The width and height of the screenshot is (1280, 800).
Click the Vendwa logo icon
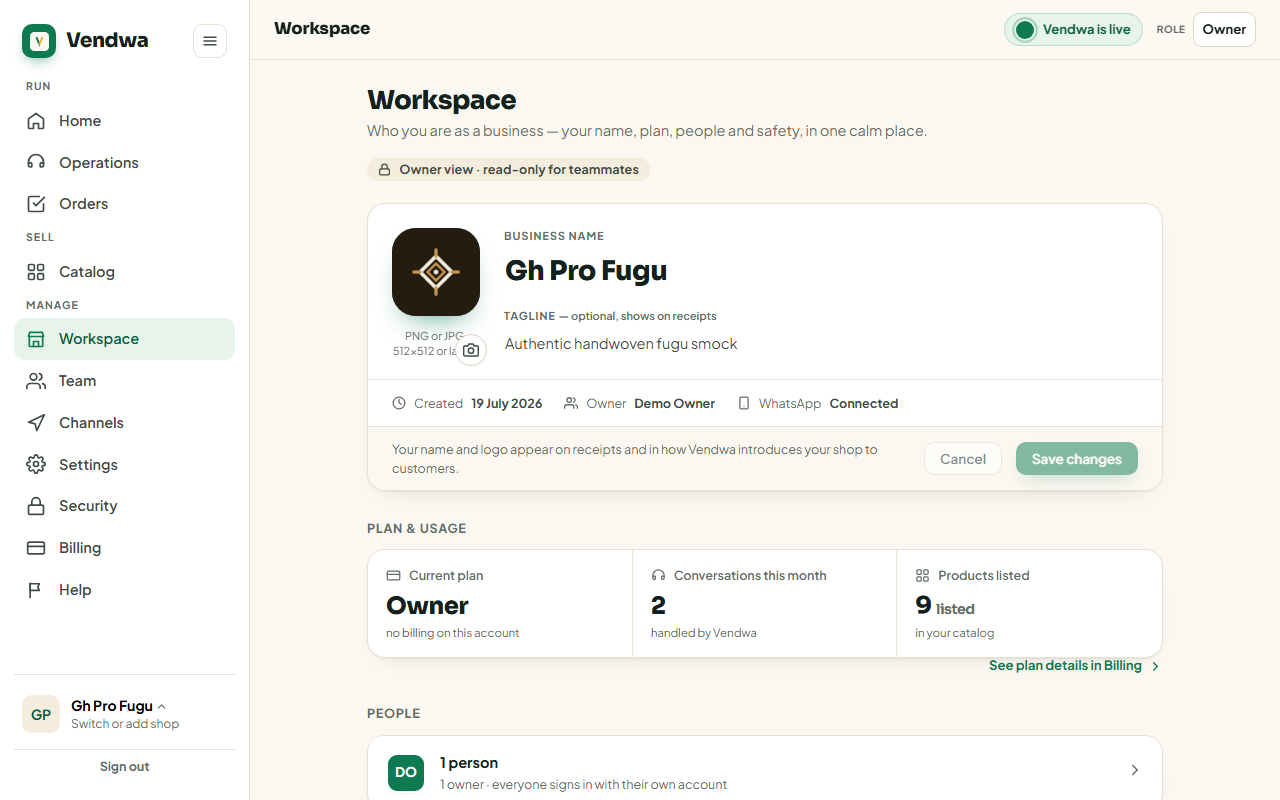point(39,41)
